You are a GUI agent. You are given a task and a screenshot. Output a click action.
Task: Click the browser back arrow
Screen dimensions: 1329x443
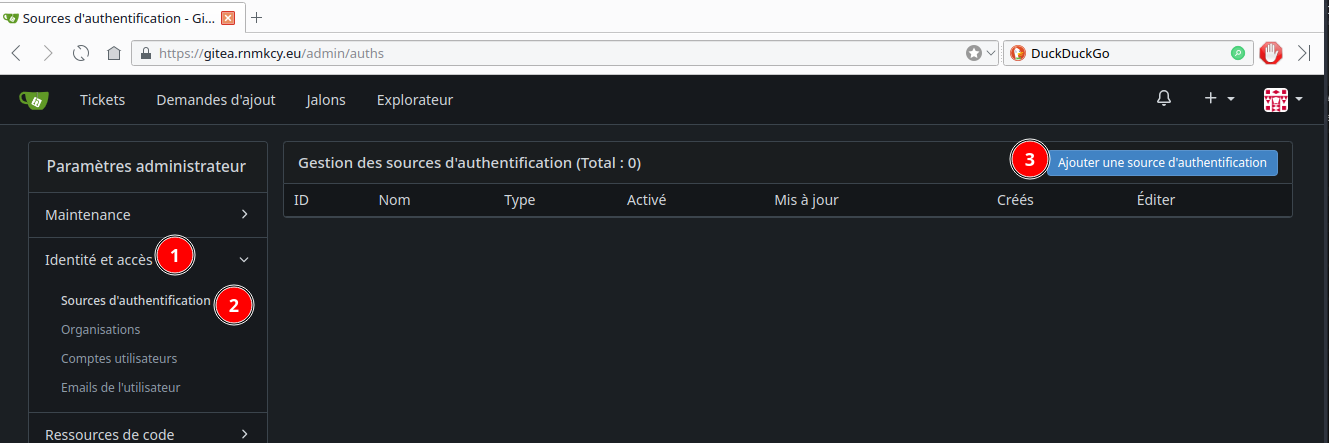click(x=17, y=53)
